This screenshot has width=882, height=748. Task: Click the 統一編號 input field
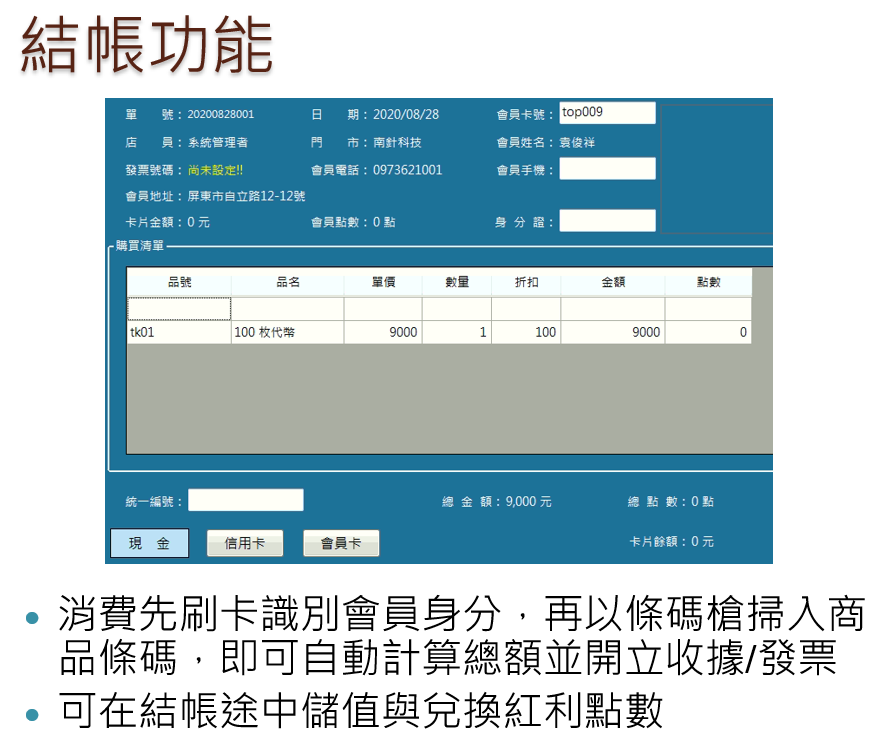pyautogui.click(x=245, y=500)
